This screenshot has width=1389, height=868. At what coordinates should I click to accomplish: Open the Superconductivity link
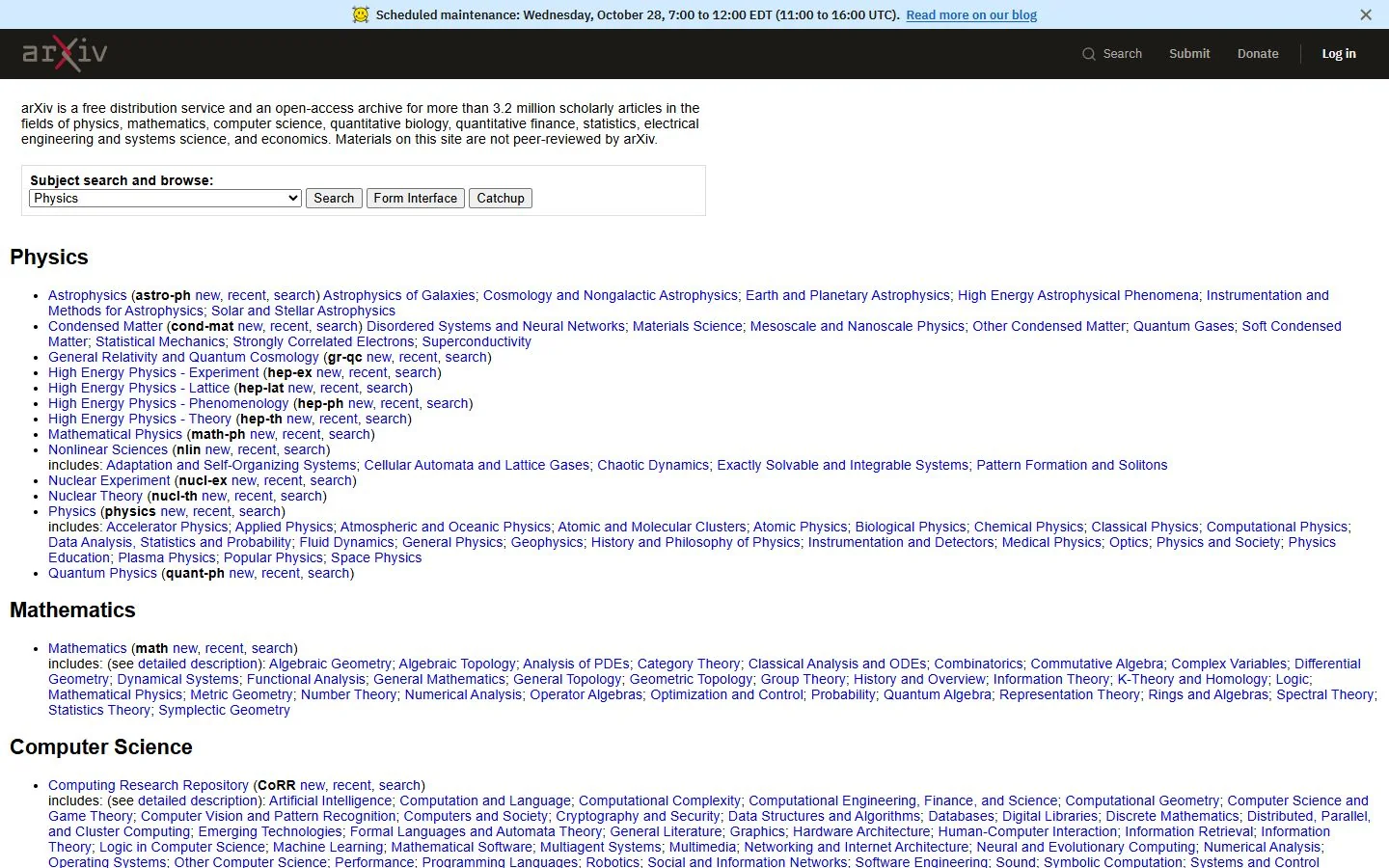tap(477, 341)
